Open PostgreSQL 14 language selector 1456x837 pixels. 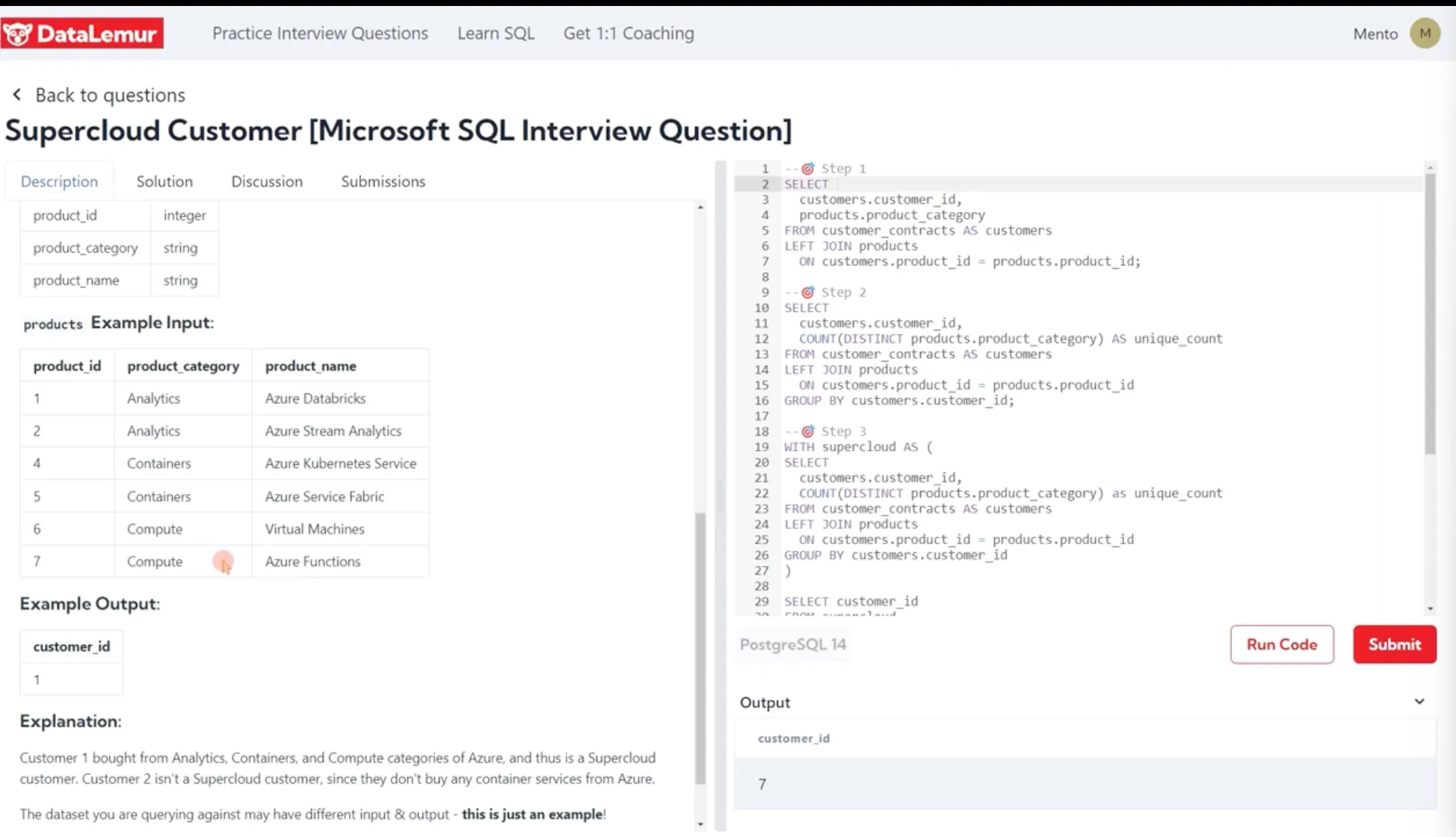(793, 644)
